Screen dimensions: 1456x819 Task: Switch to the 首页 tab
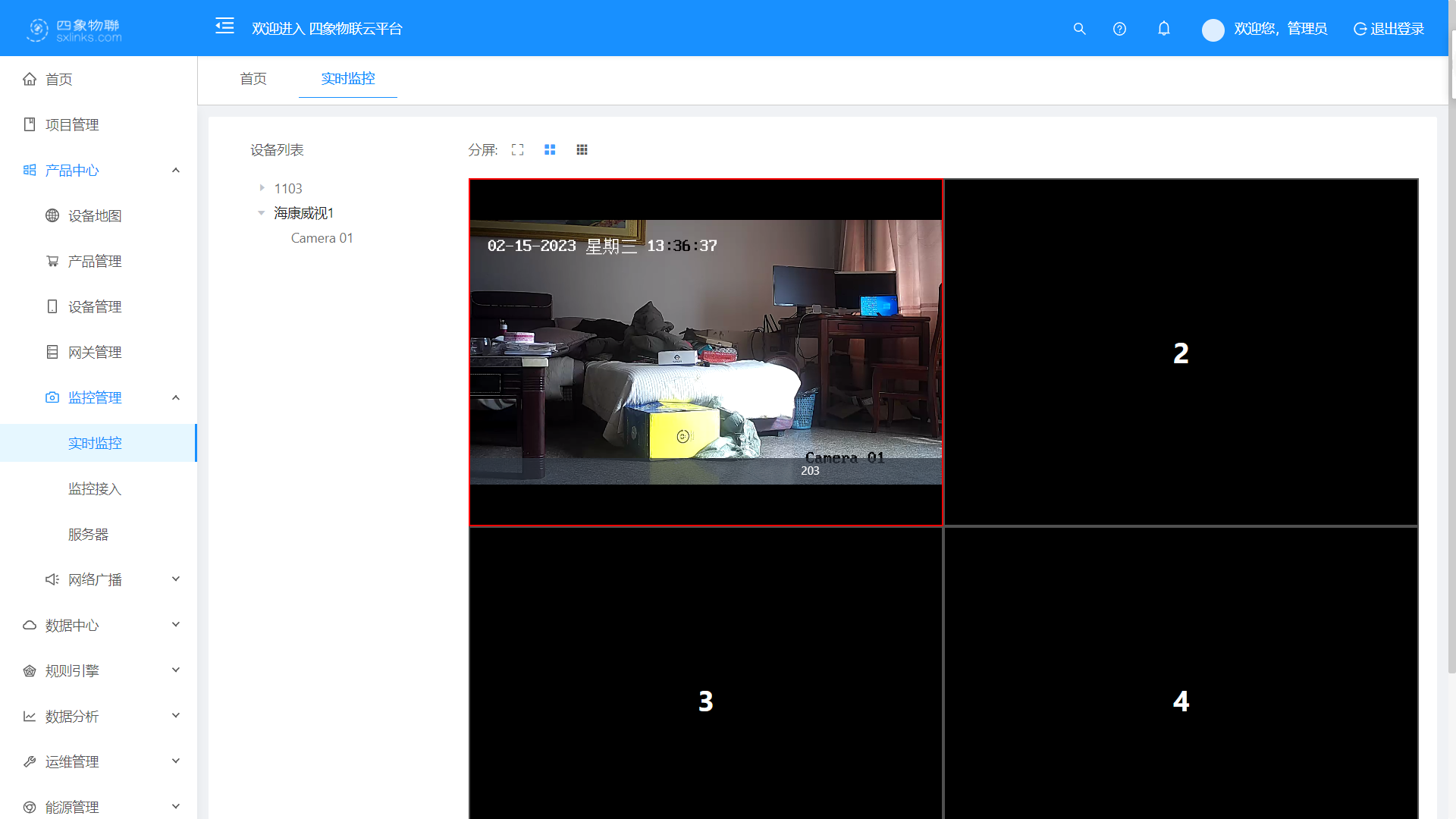coord(253,79)
